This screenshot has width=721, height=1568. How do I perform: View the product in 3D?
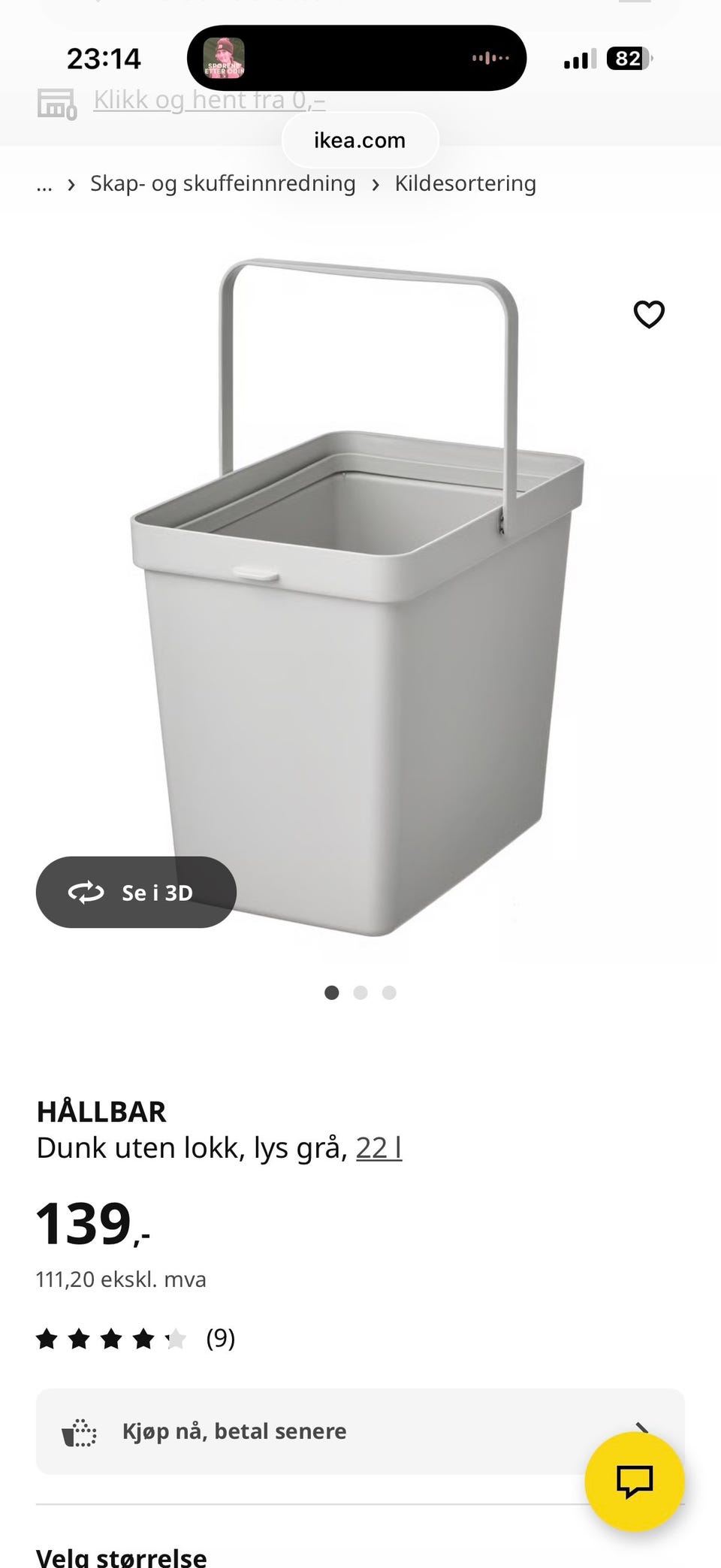136,892
